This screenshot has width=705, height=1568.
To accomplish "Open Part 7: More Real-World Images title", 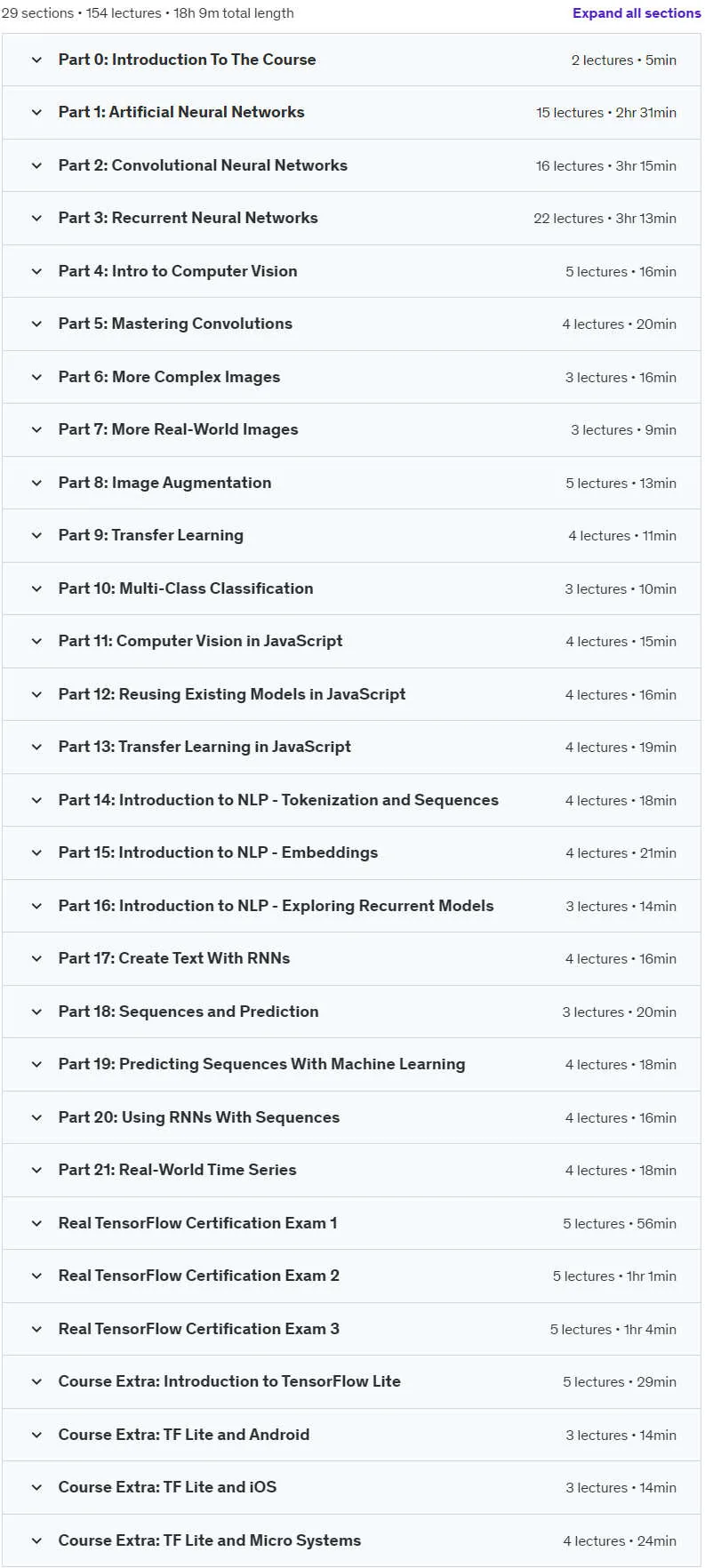I will [x=178, y=429].
